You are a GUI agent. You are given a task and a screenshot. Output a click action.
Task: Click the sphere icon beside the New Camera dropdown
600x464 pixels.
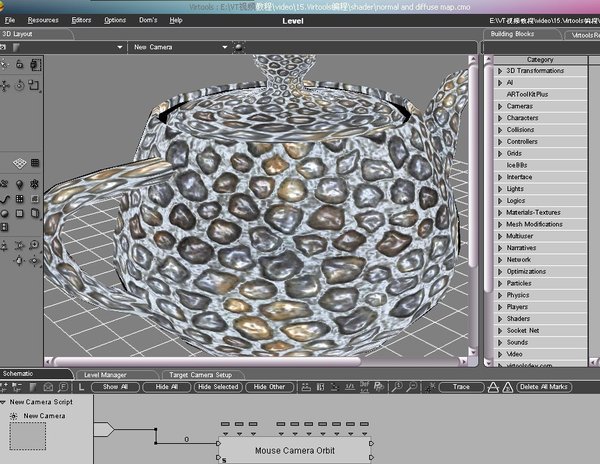tap(238, 46)
